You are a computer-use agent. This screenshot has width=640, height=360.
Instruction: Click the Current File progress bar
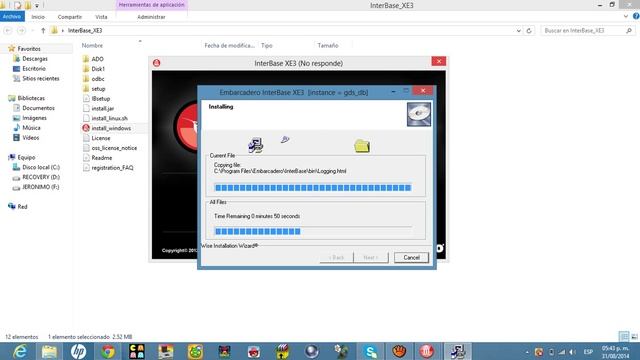(313, 188)
